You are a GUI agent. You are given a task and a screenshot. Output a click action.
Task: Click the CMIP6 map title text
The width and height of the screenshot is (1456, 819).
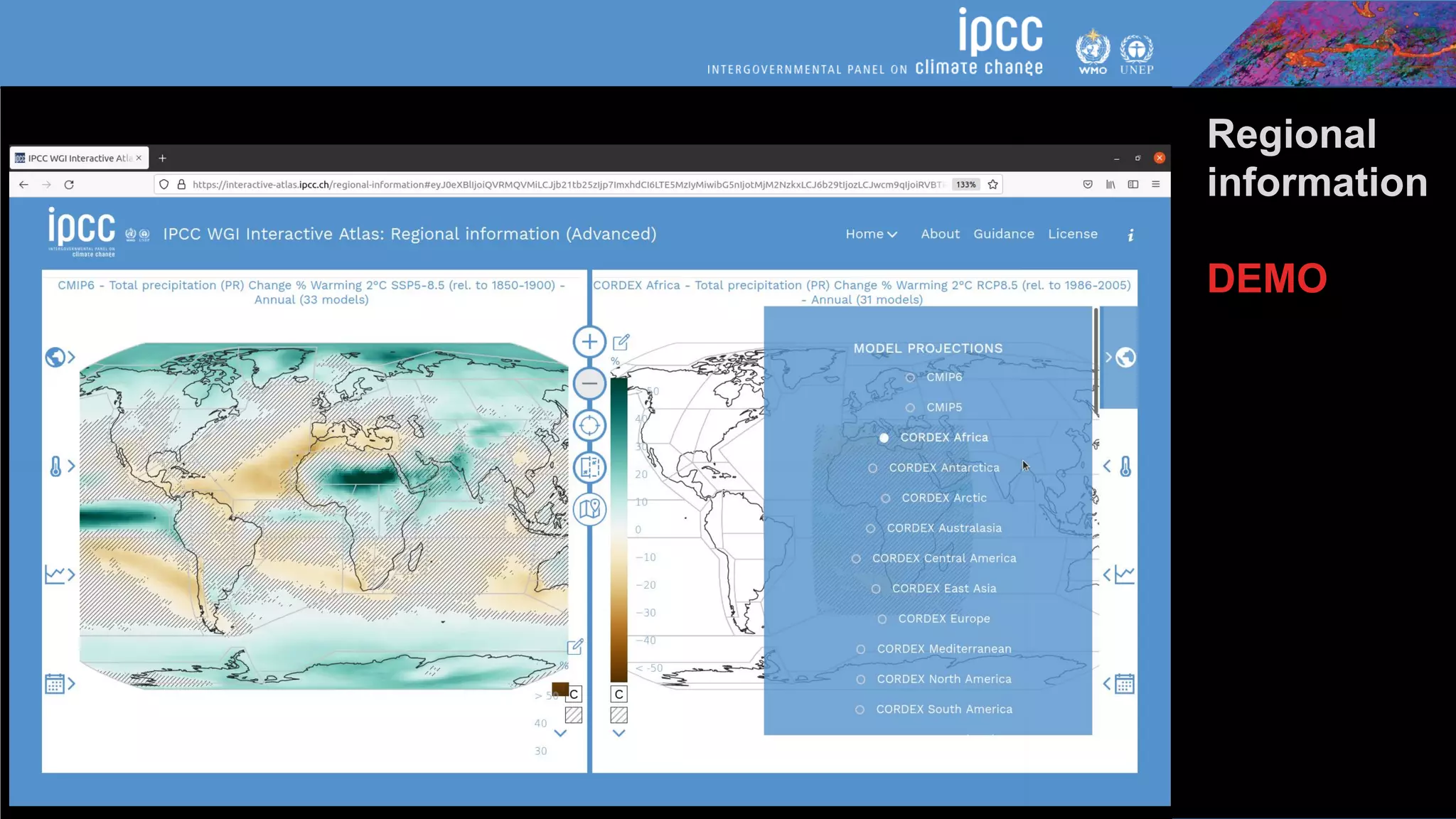point(311,292)
